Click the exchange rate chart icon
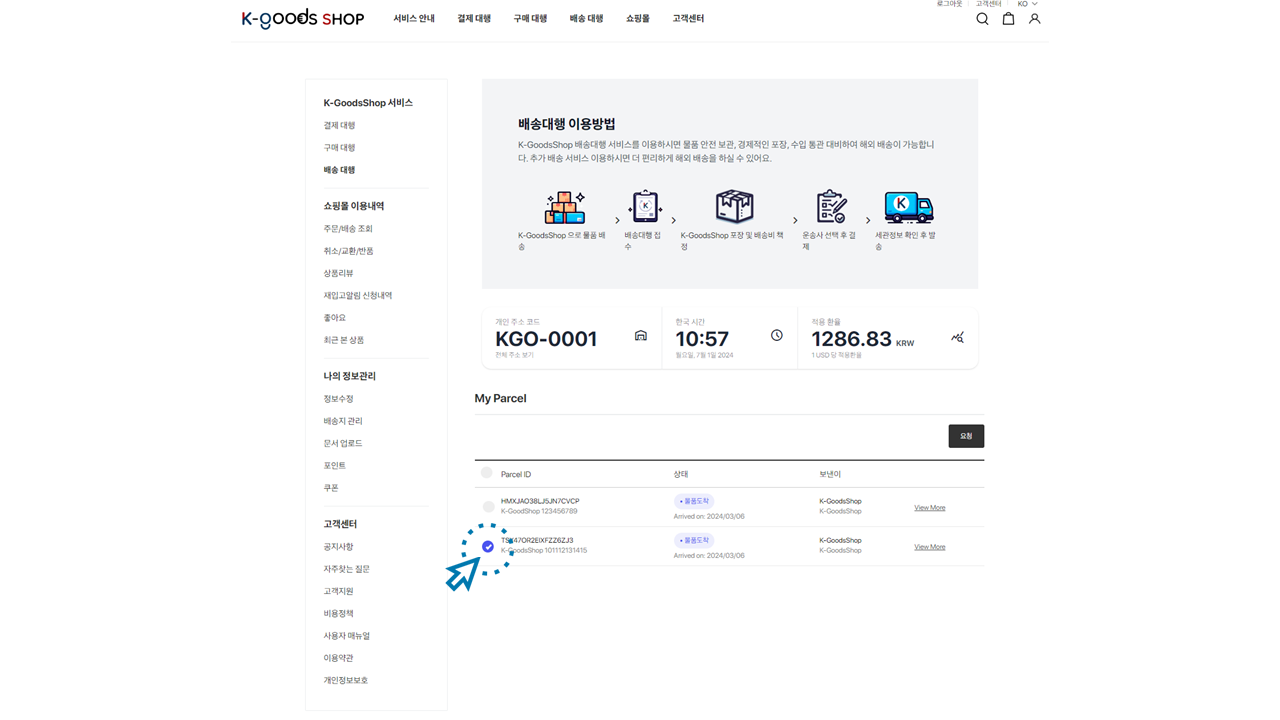The image size is (1280, 720). coord(957,338)
